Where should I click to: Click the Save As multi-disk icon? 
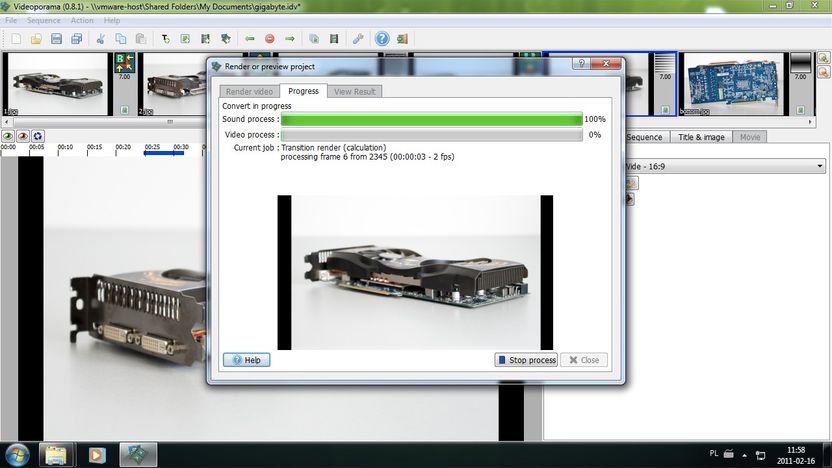click(76, 39)
